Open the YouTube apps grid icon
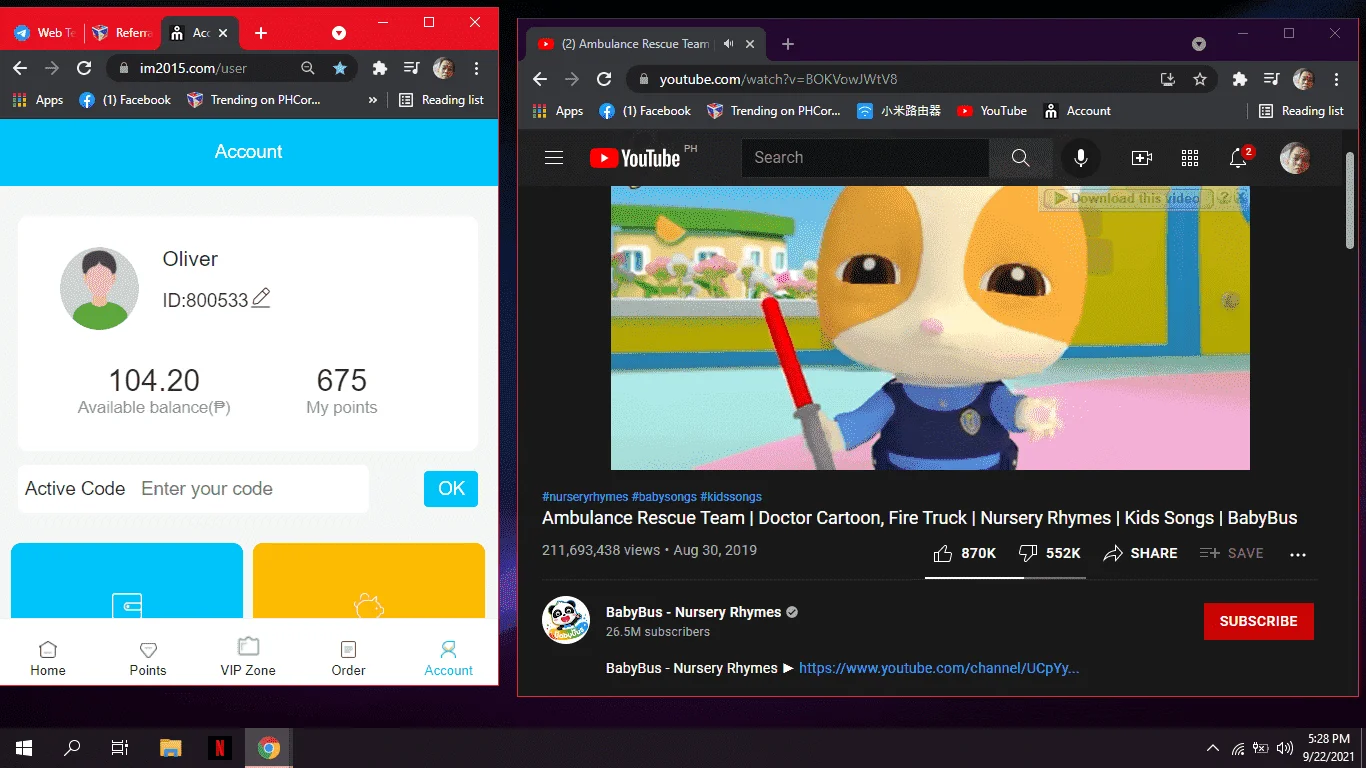1366x768 pixels. click(x=1189, y=158)
